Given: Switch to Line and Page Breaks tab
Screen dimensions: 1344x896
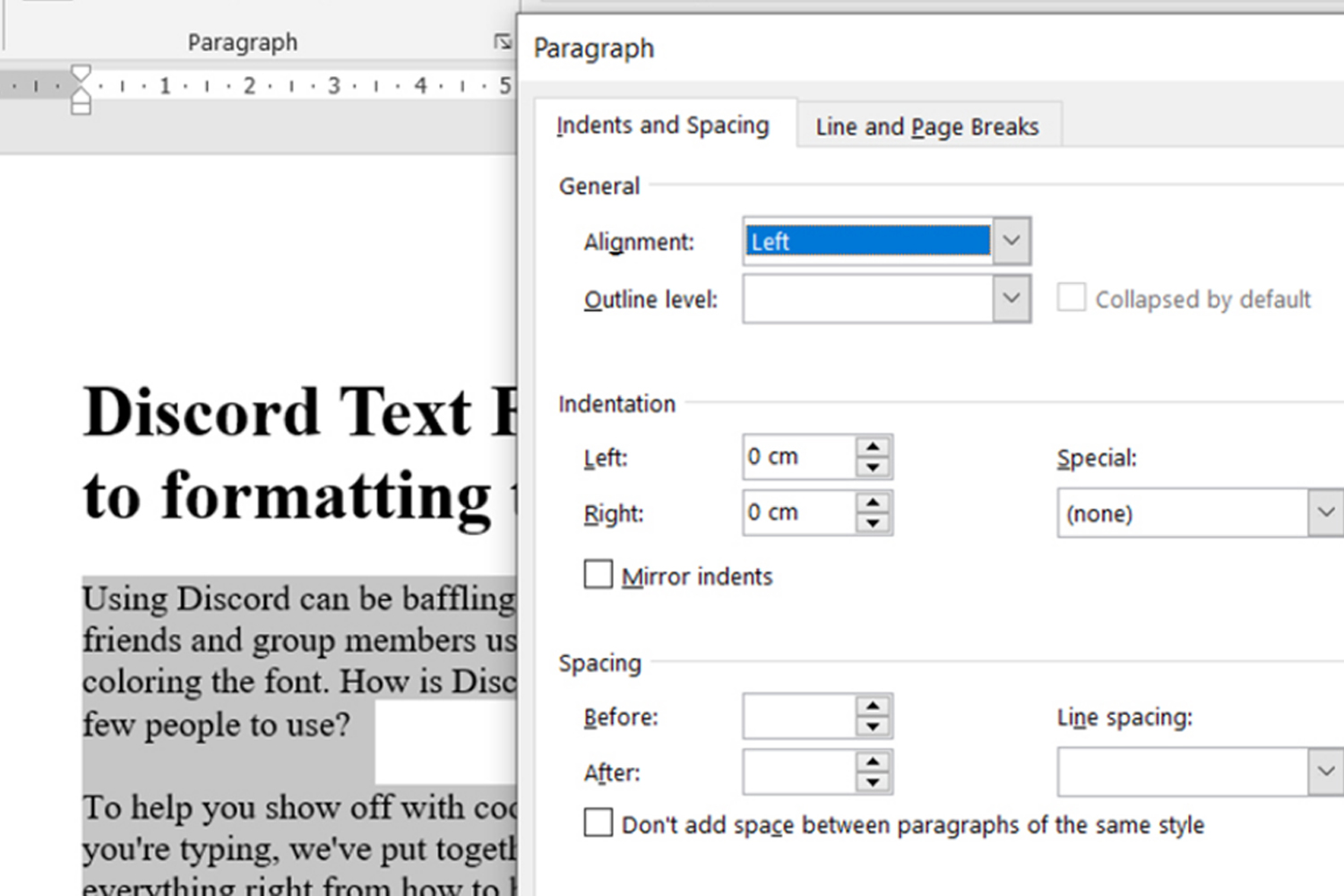Looking at the screenshot, I should [926, 126].
